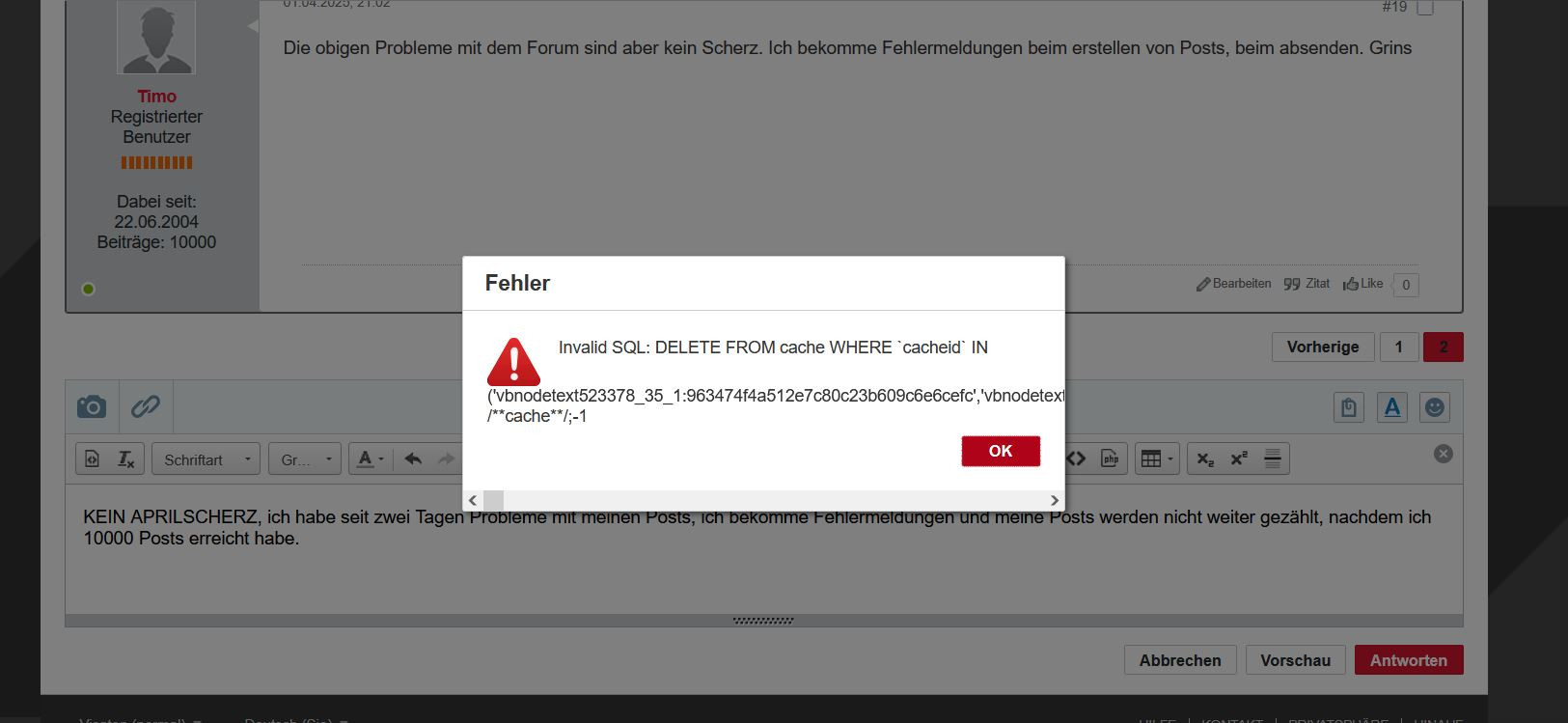Insert PHP code block
1568x723 pixels.
(x=1111, y=459)
